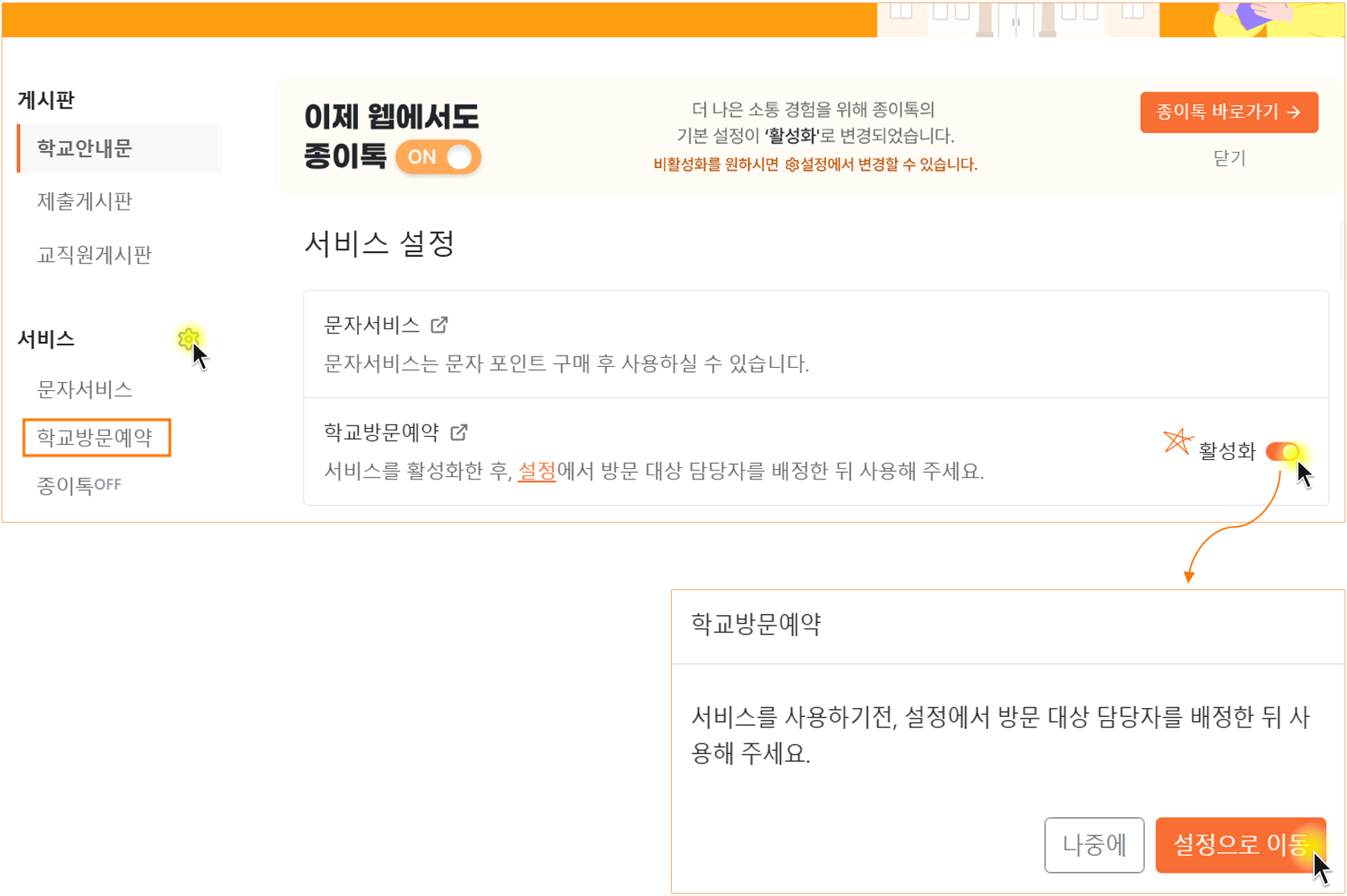Click the 서비스 설정 heading
1347x896 pixels.
[x=380, y=243]
